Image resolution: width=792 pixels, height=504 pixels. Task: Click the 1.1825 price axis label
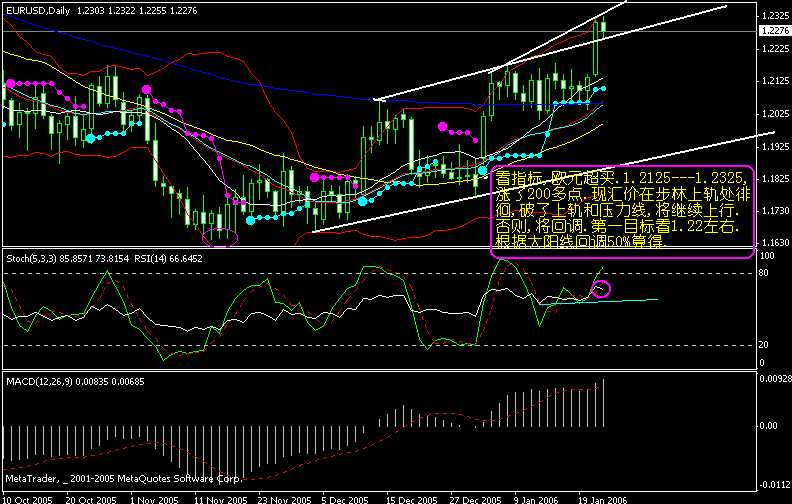(x=775, y=179)
